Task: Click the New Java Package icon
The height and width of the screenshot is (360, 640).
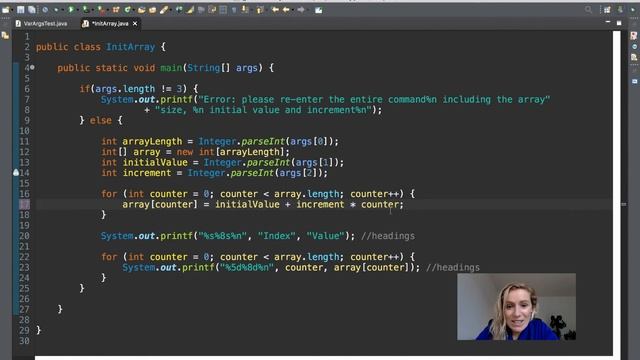Action: click(x=116, y=10)
